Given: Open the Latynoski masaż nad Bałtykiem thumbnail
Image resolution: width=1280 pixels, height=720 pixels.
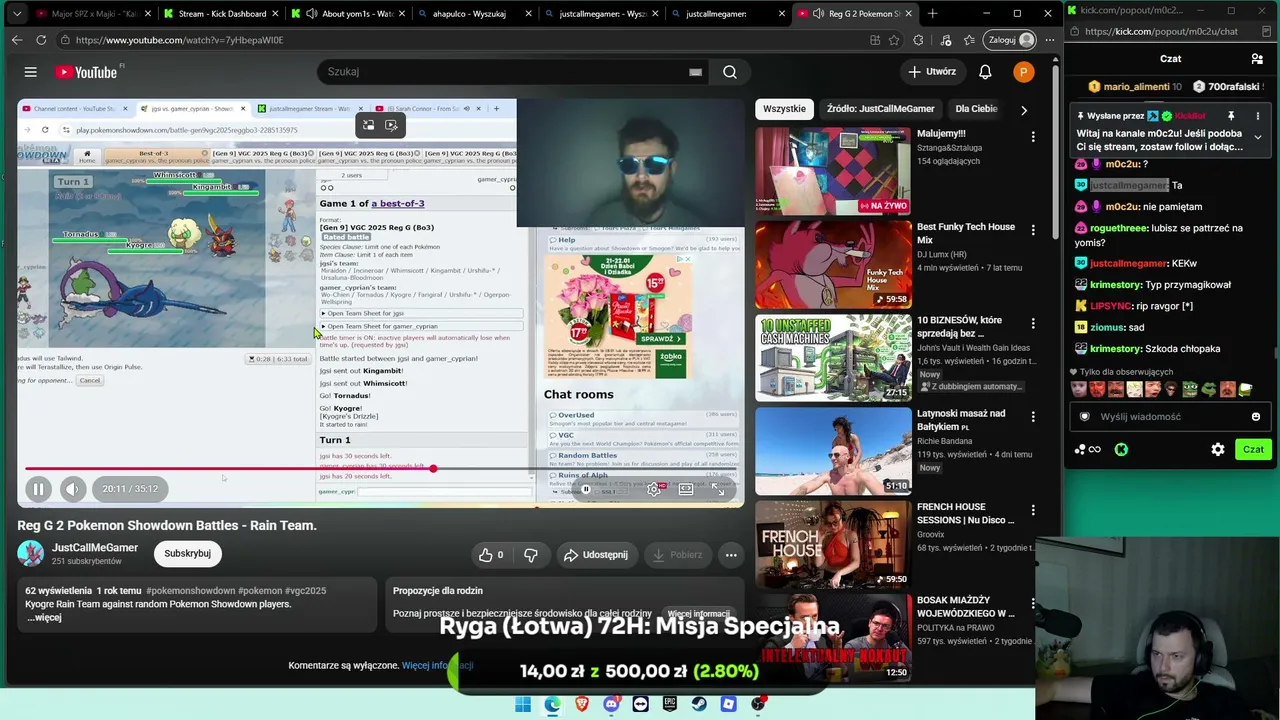Looking at the screenshot, I should pos(833,451).
